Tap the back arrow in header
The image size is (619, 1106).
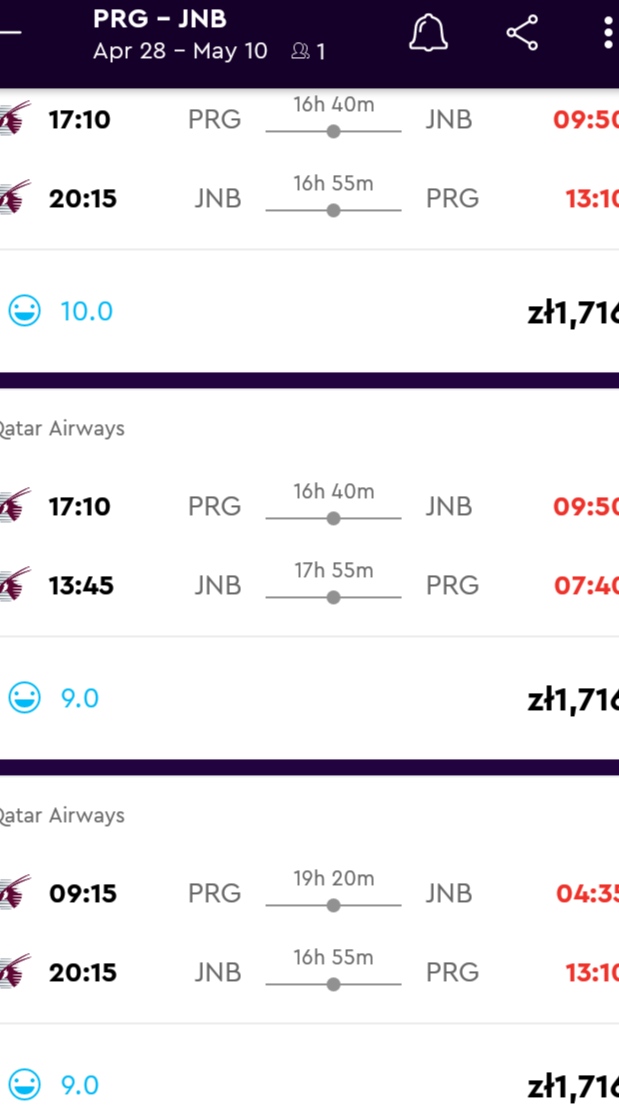(9, 32)
